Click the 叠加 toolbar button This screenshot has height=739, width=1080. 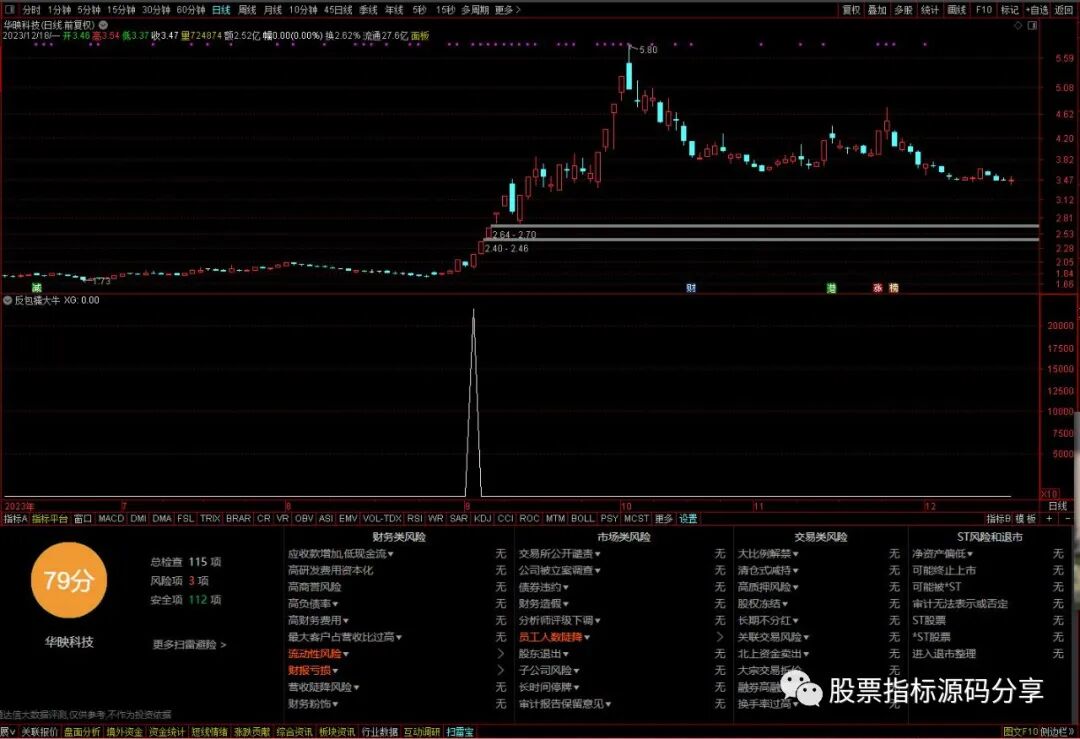pyautogui.click(x=877, y=10)
